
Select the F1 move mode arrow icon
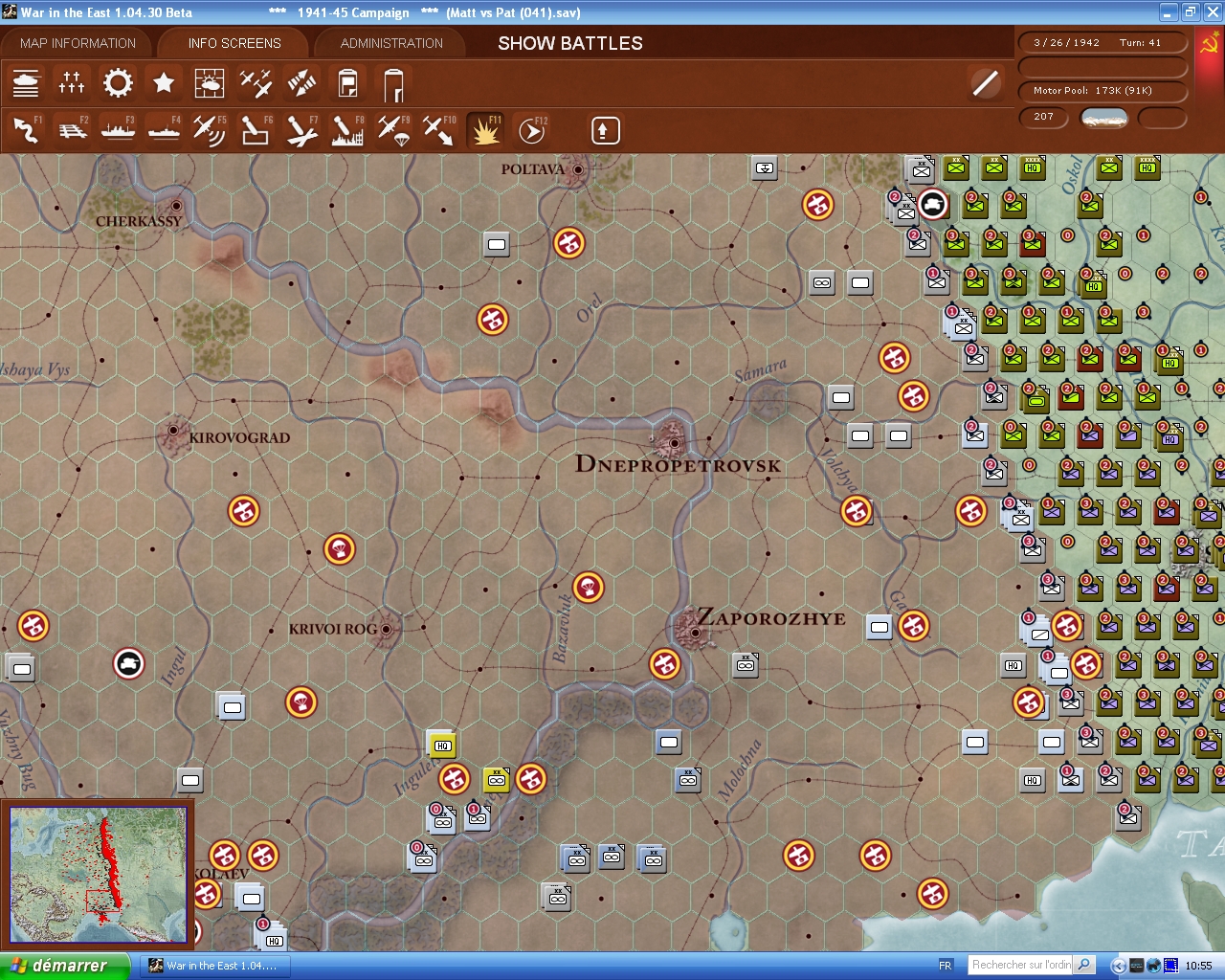coord(26,130)
